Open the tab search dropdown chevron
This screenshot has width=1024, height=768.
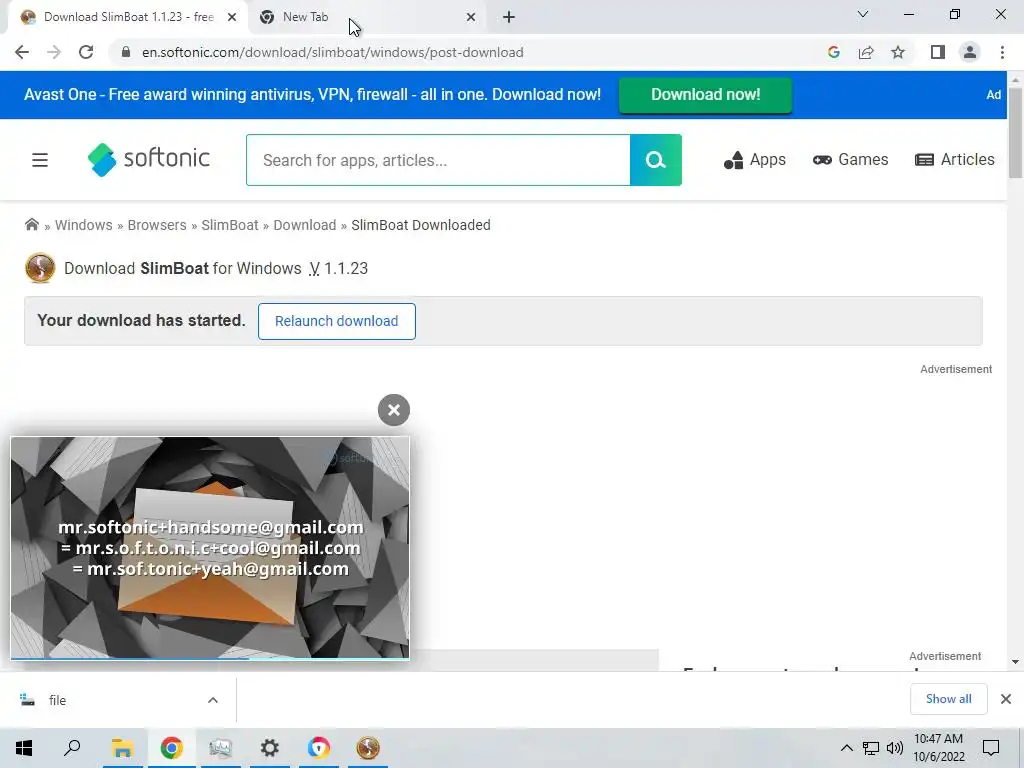pos(863,14)
